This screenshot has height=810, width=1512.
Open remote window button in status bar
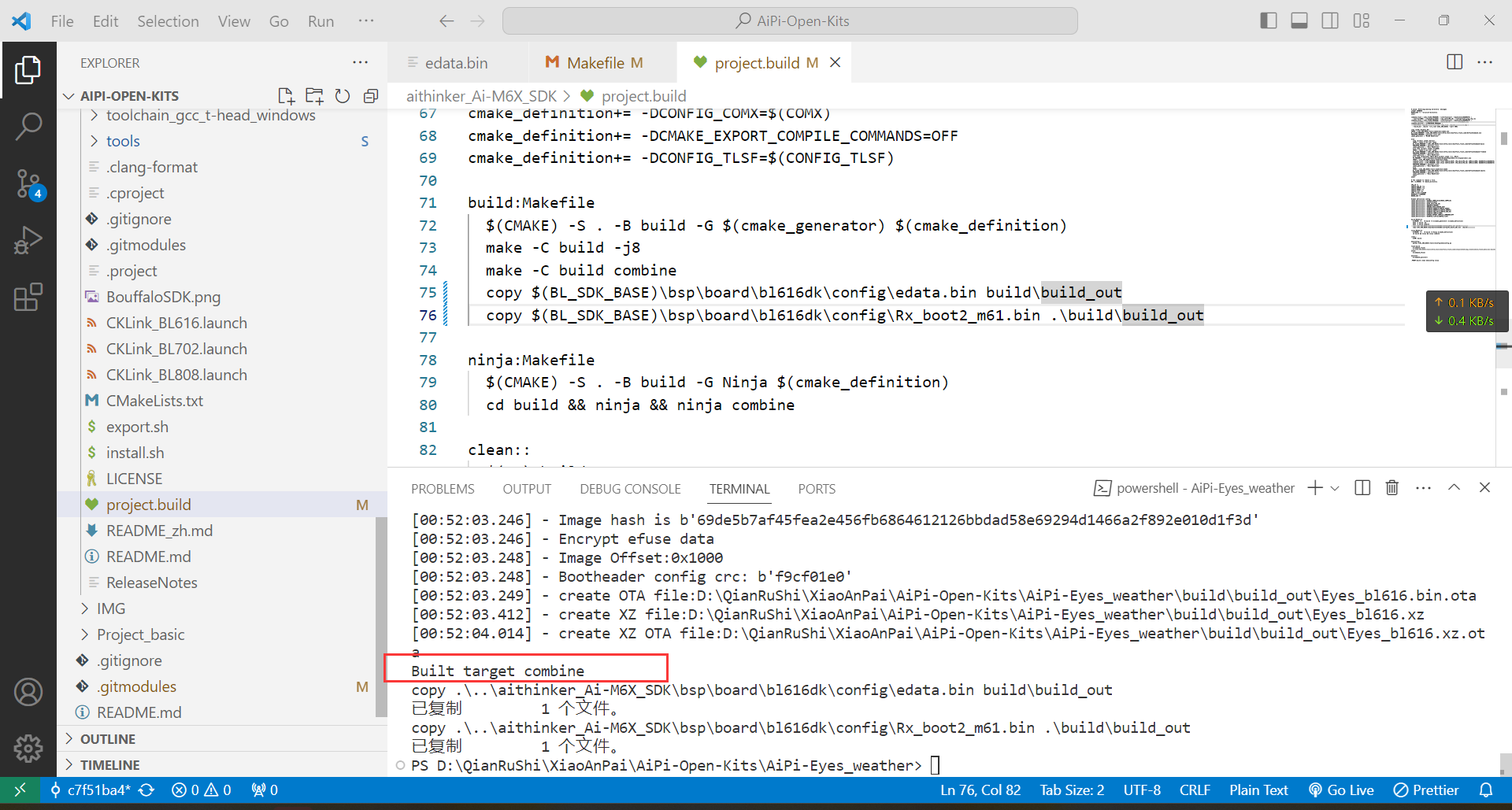click(x=20, y=790)
